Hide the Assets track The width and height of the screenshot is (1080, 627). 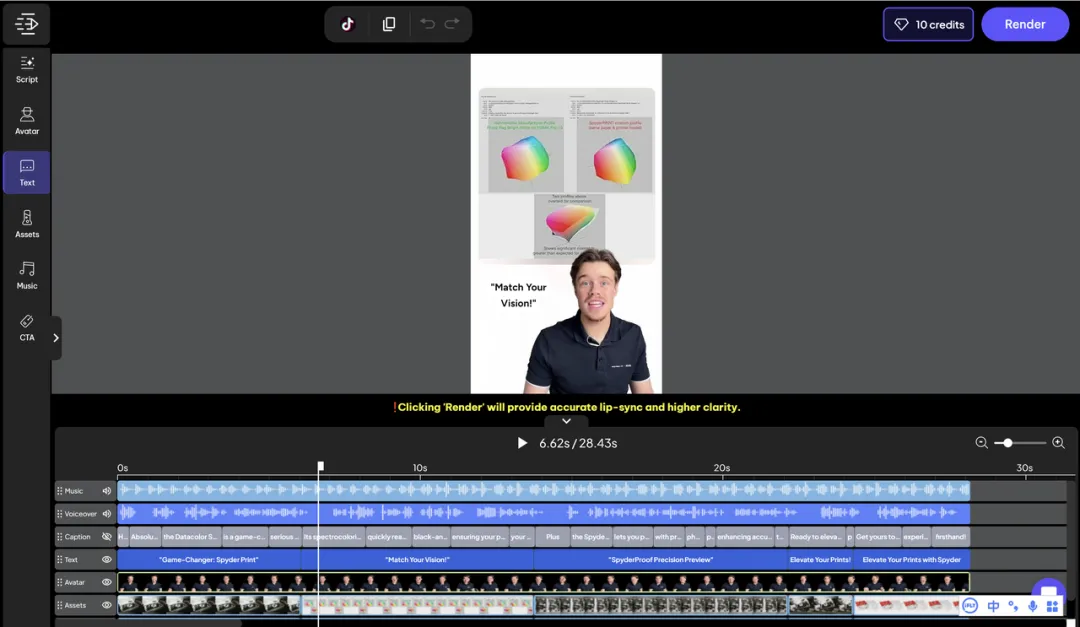pyautogui.click(x=107, y=605)
